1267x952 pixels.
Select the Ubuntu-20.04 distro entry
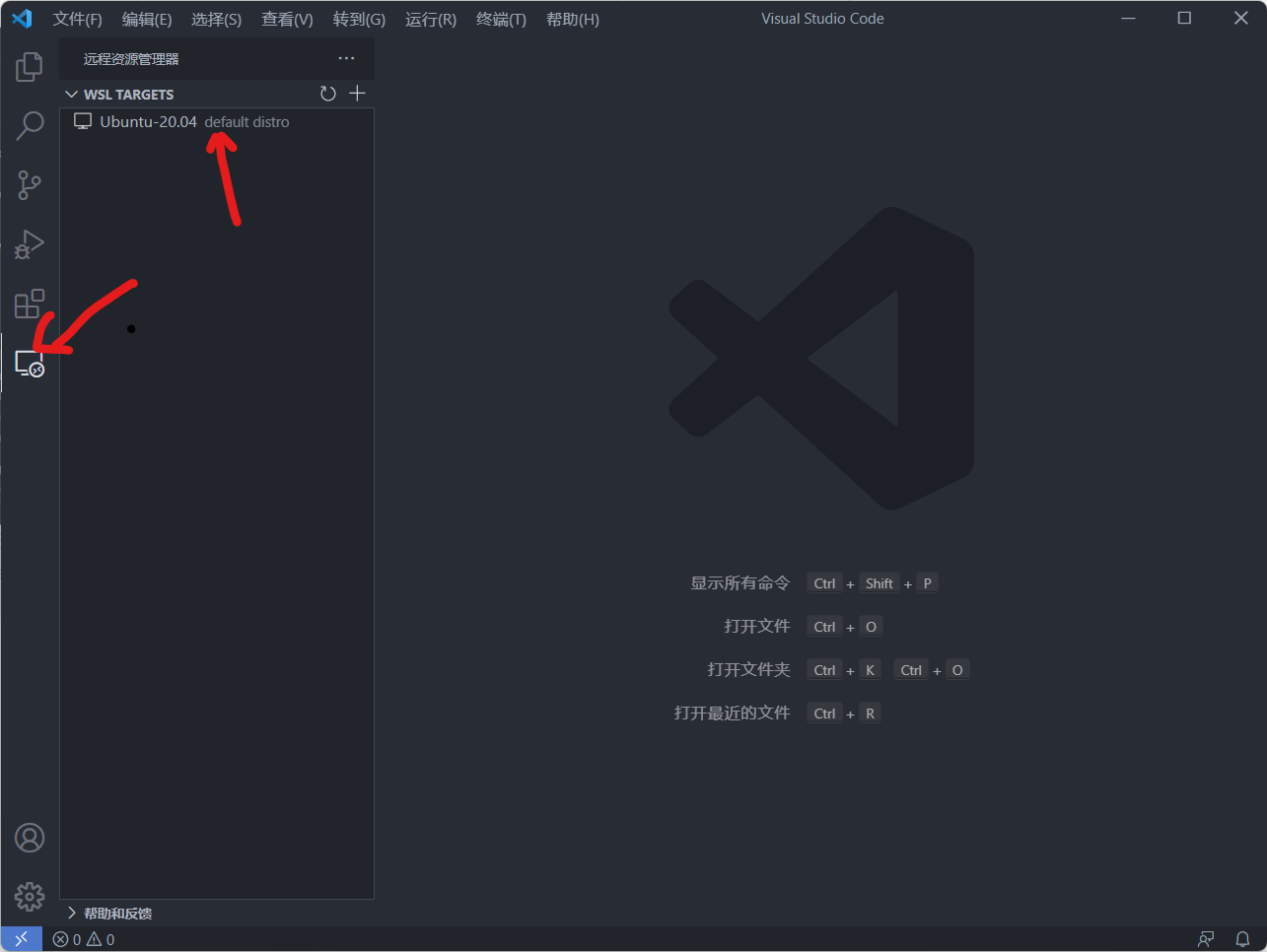217,122
